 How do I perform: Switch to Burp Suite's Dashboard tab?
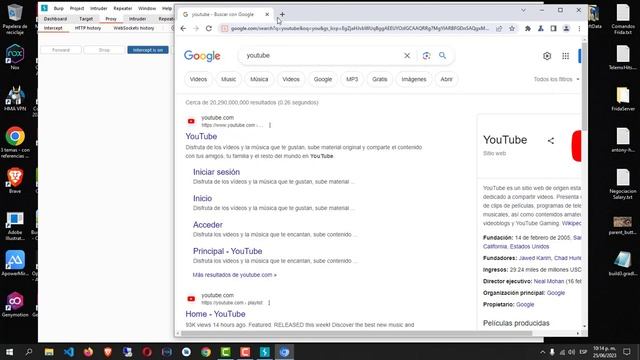coord(55,19)
